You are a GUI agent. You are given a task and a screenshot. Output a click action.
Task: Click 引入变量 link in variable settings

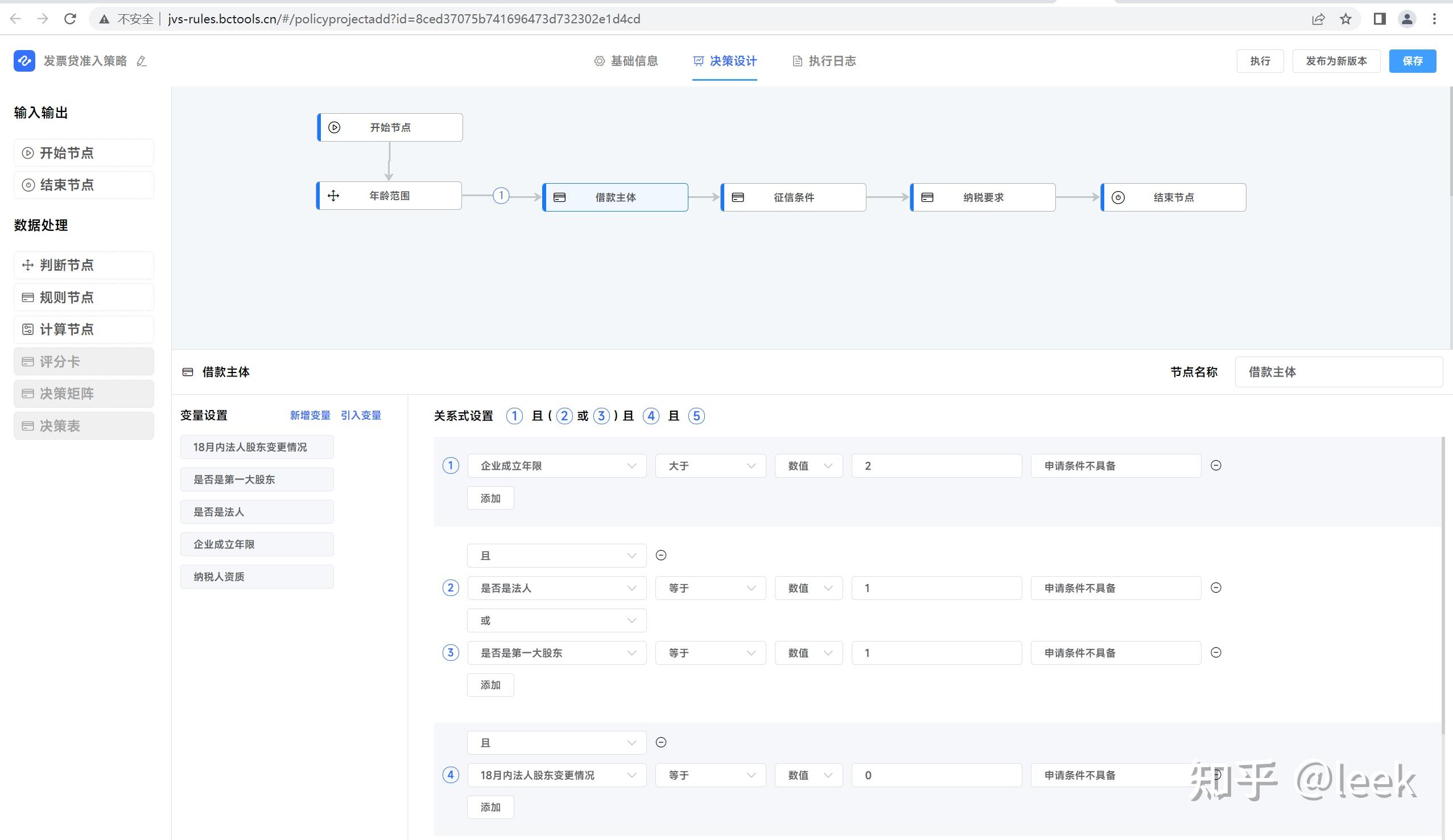point(360,415)
